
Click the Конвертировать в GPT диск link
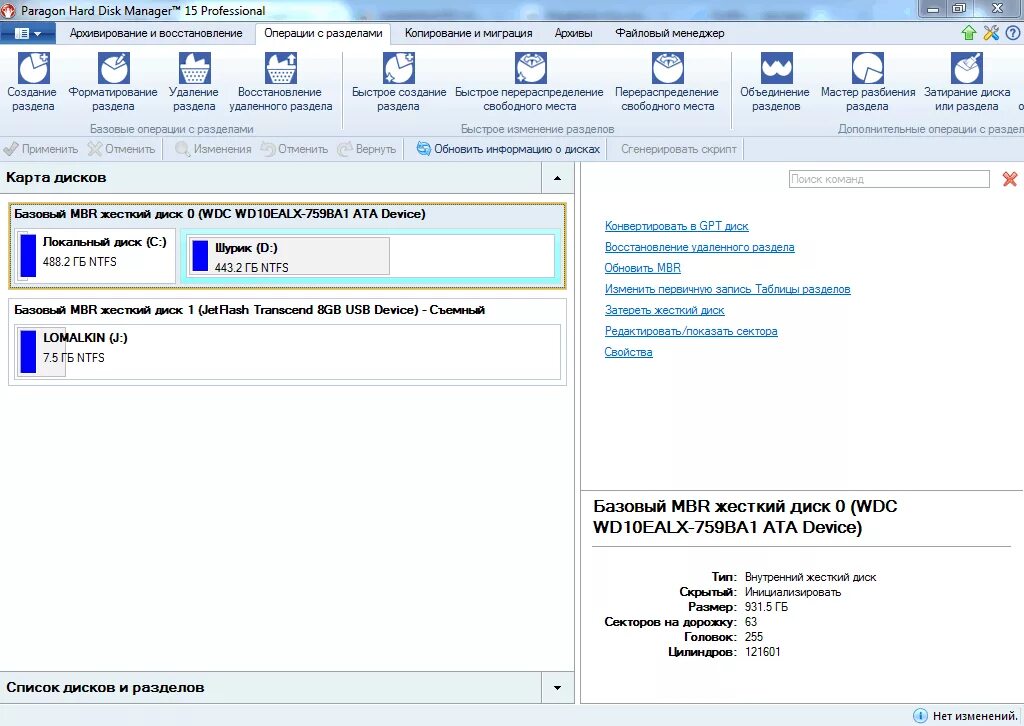tap(677, 226)
